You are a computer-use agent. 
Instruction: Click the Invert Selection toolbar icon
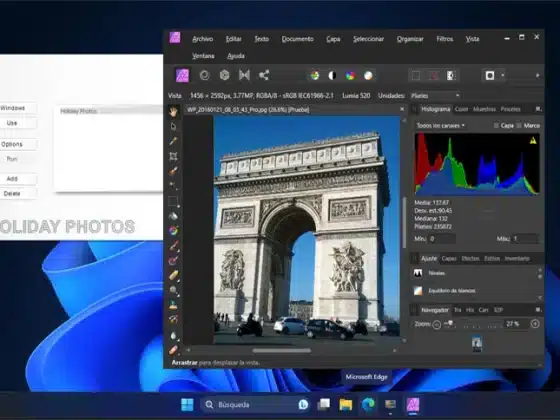[451, 76]
